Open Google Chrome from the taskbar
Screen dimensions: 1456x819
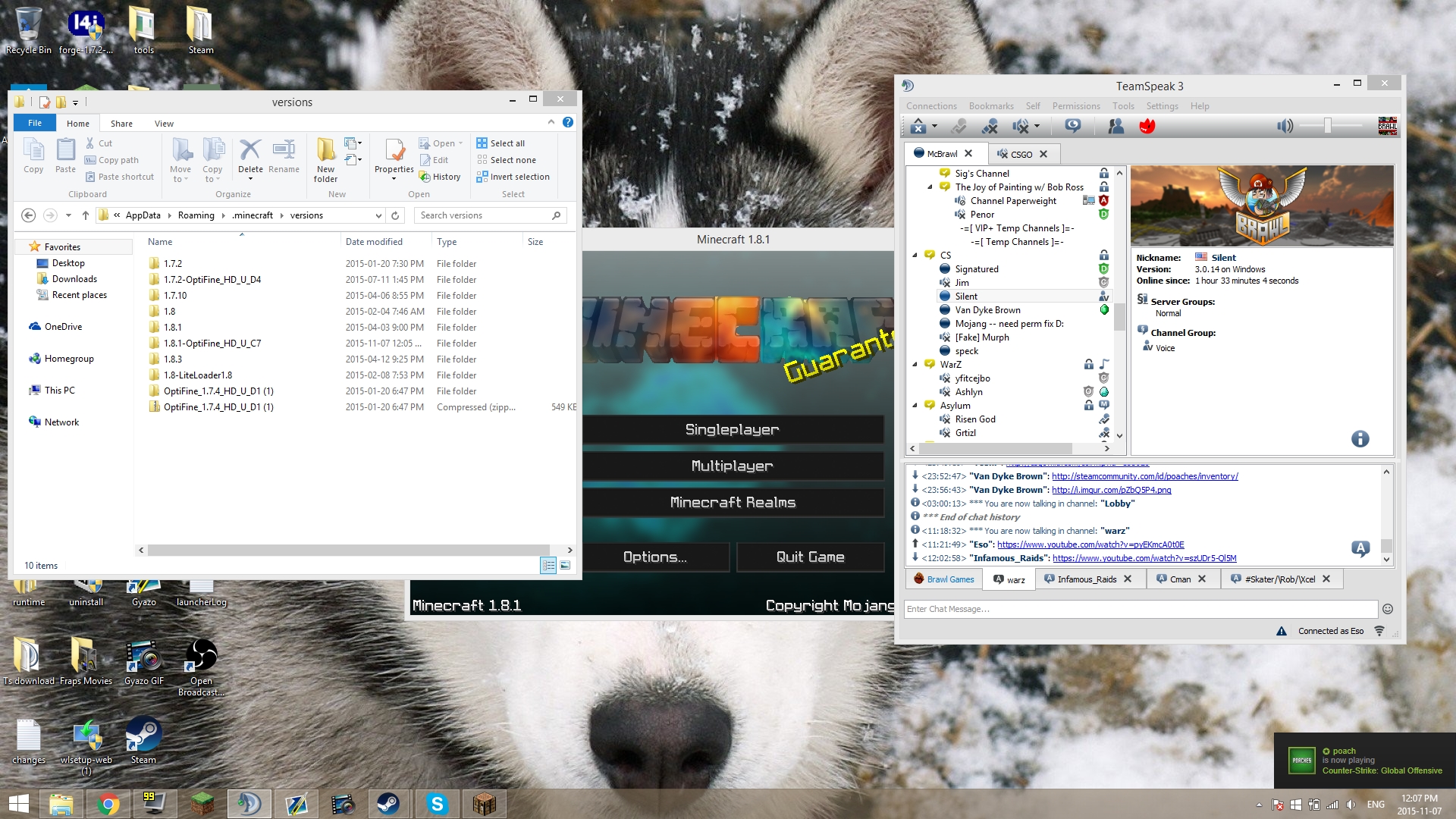pyautogui.click(x=108, y=804)
